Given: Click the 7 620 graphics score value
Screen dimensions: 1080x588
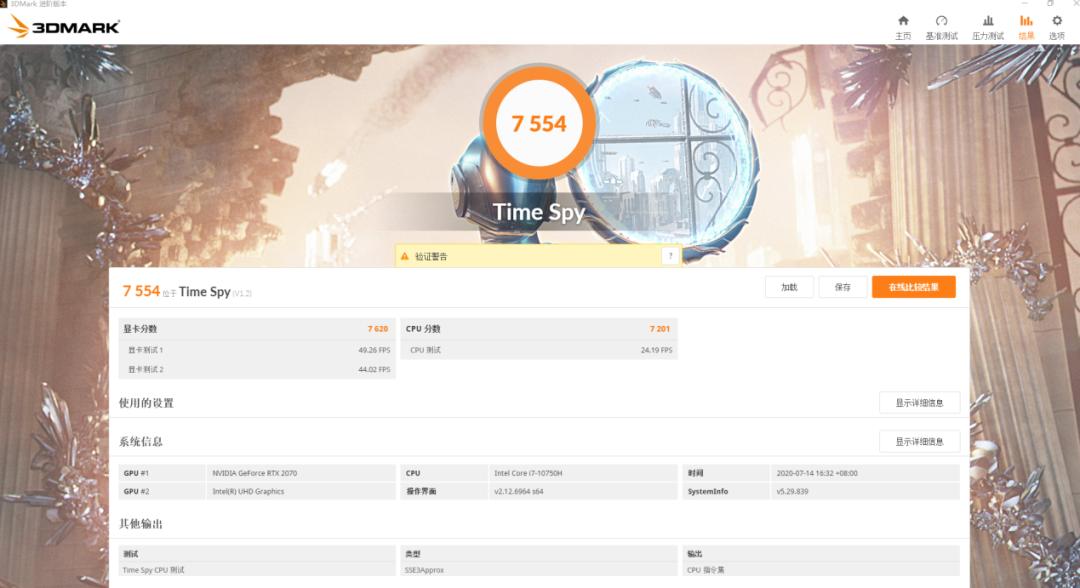Looking at the screenshot, I should point(378,329).
